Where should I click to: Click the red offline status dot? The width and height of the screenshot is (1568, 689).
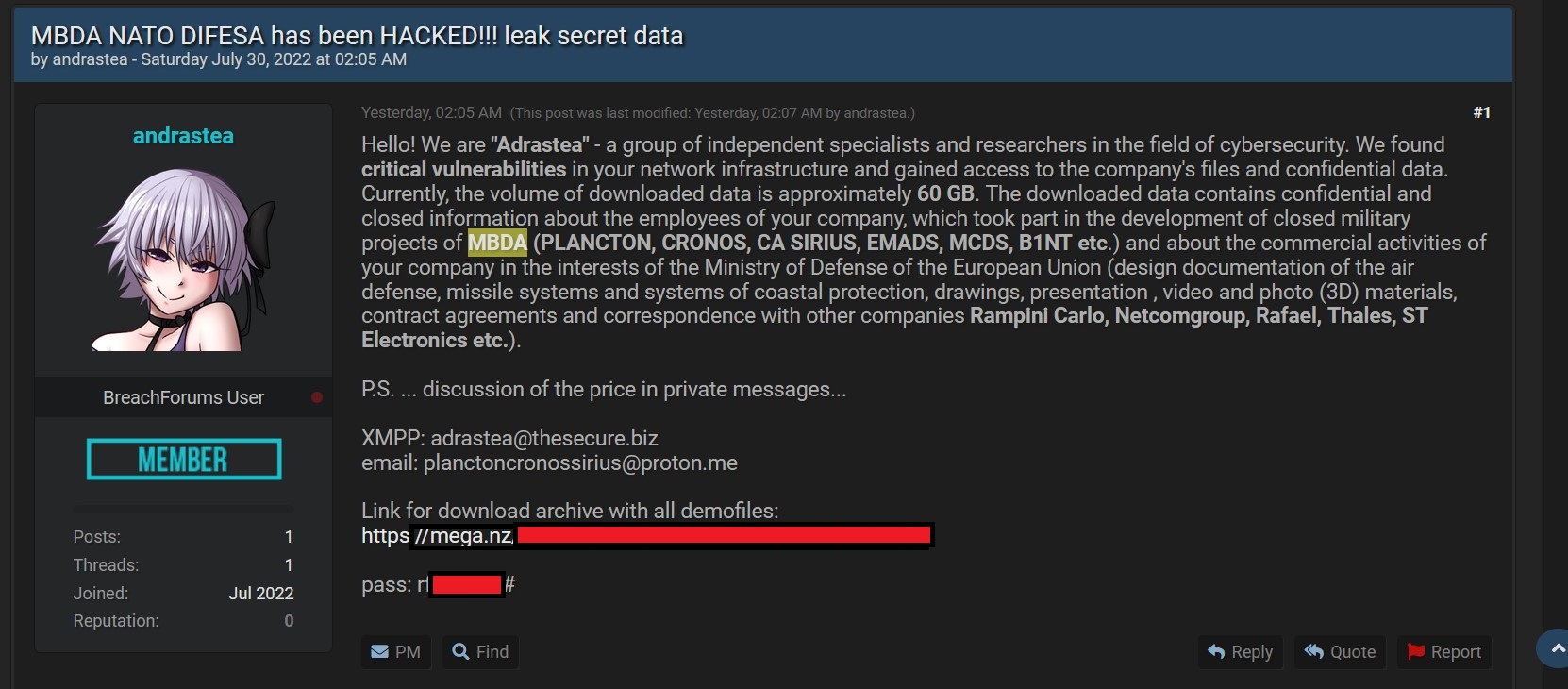tap(317, 397)
